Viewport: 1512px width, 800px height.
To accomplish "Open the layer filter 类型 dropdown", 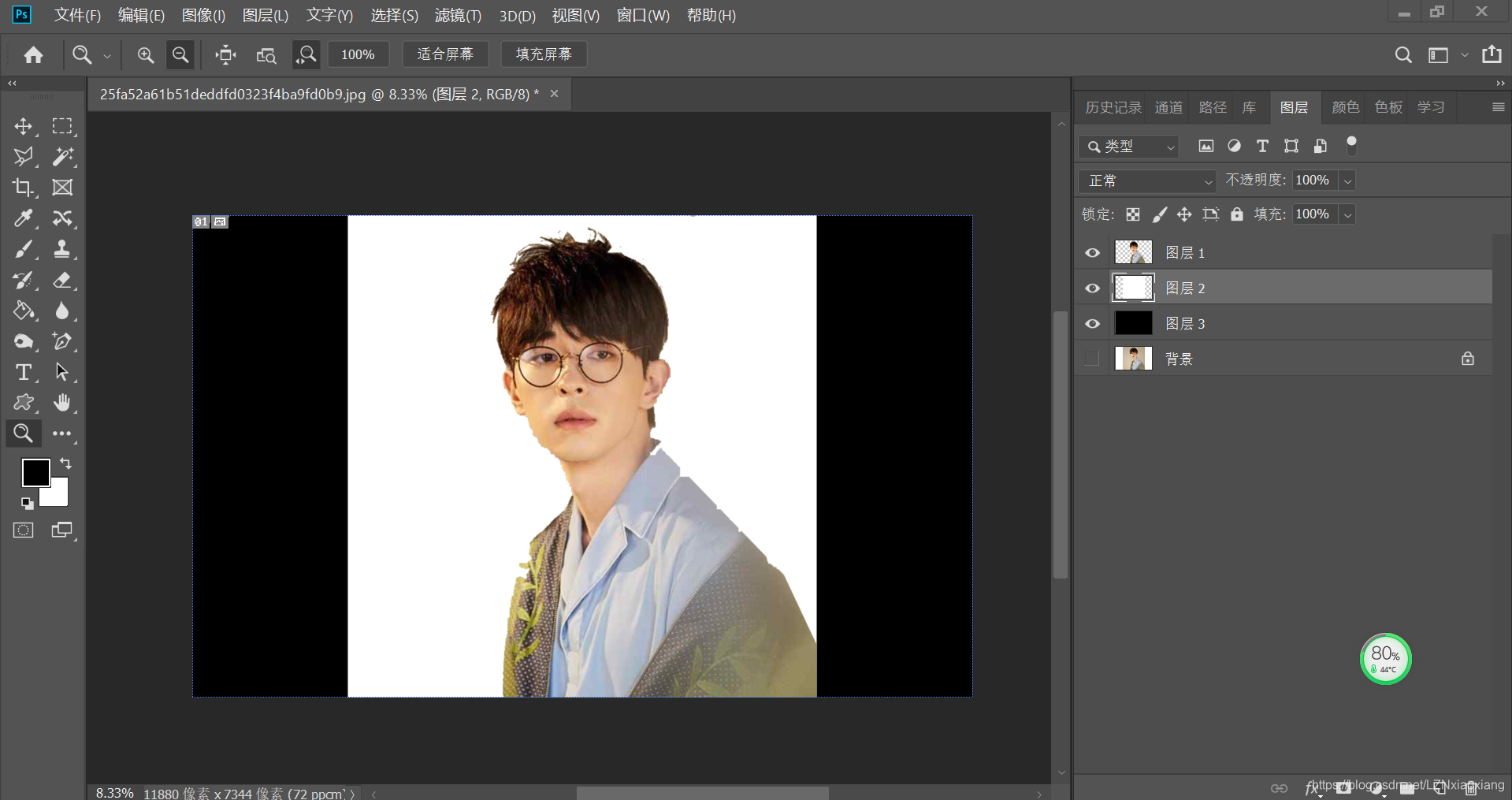I will click(1128, 147).
